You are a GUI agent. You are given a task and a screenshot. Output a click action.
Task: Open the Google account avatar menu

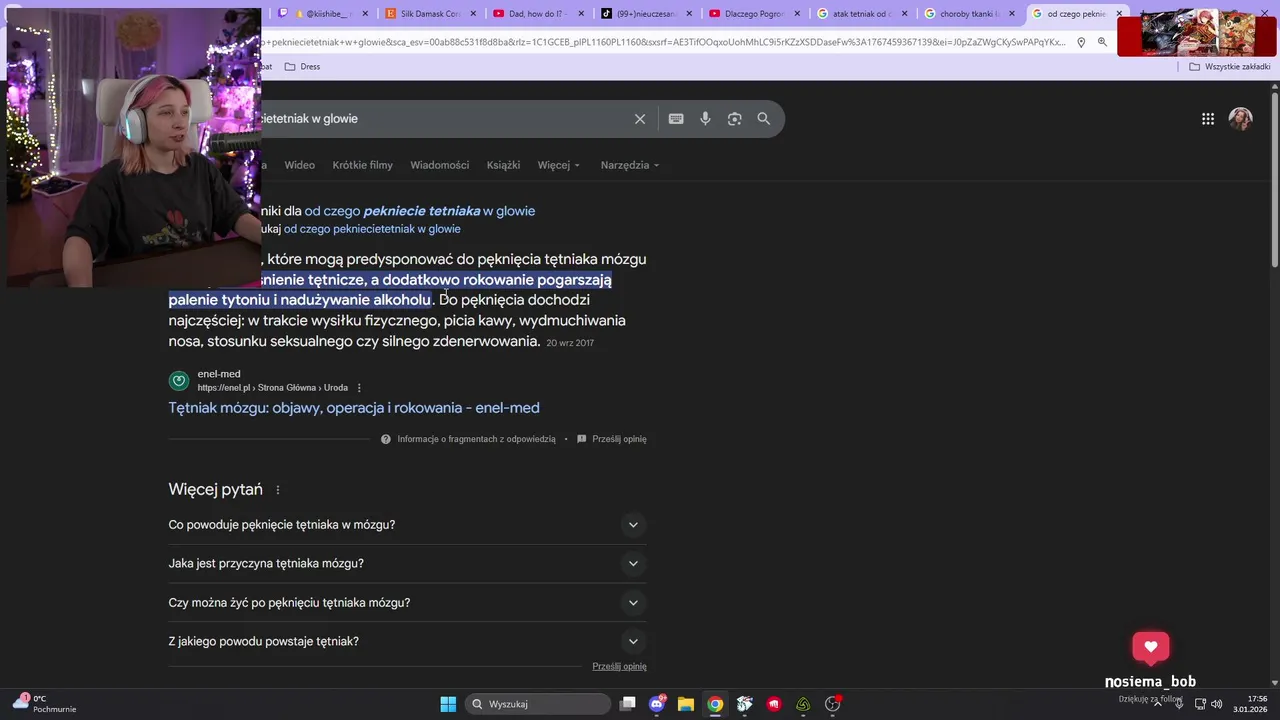click(1241, 119)
